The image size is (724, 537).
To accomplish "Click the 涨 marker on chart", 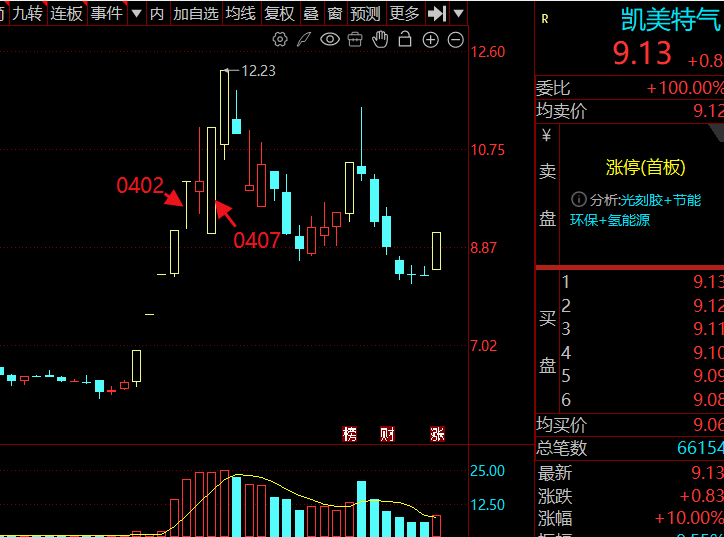I will [437, 434].
